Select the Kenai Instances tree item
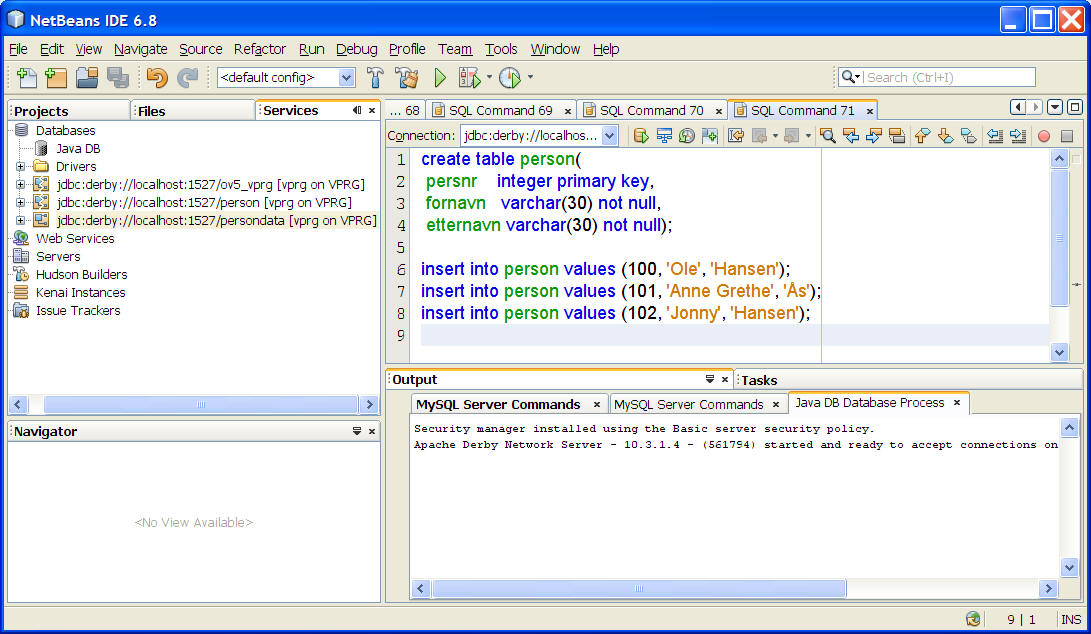Image resolution: width=1091 pixels, height=634 pixels. coord(81,293)
